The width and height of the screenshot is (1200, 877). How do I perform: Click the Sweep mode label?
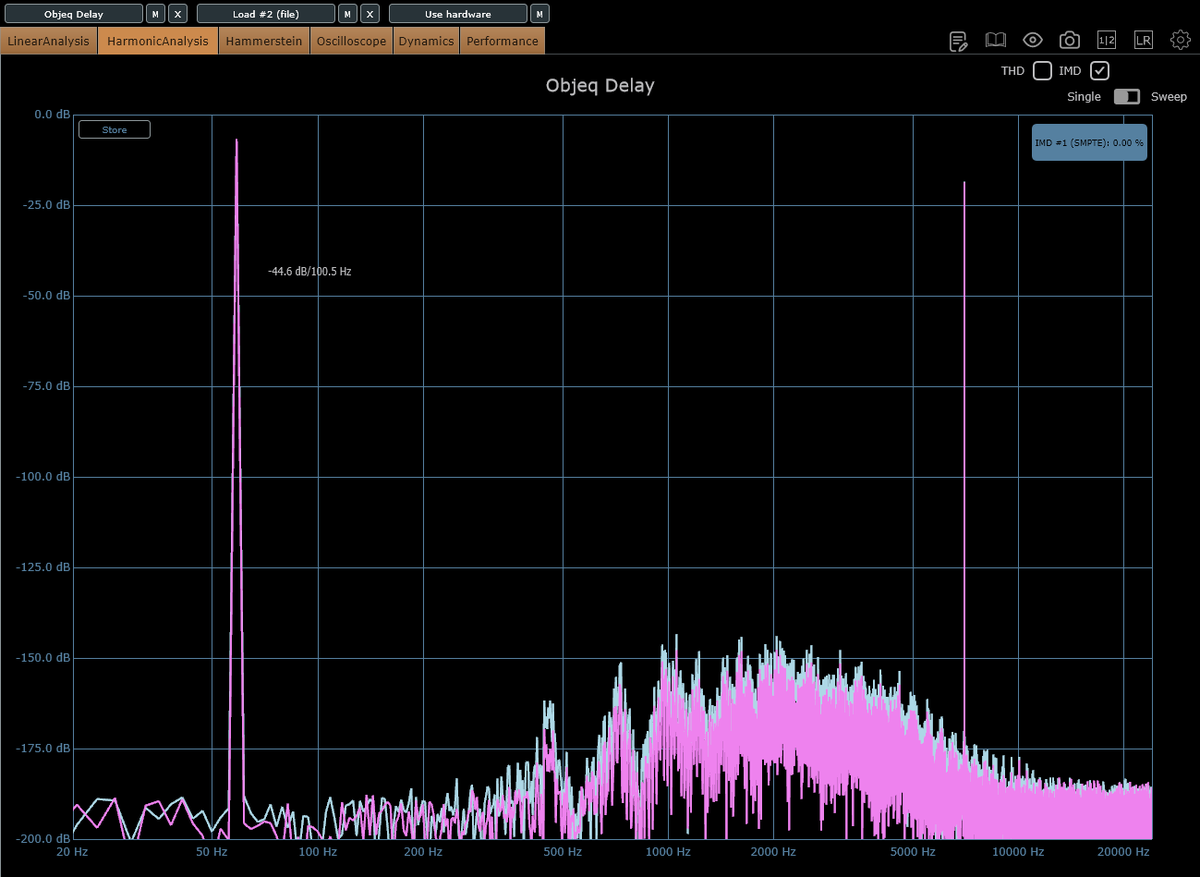(1169, 97)
